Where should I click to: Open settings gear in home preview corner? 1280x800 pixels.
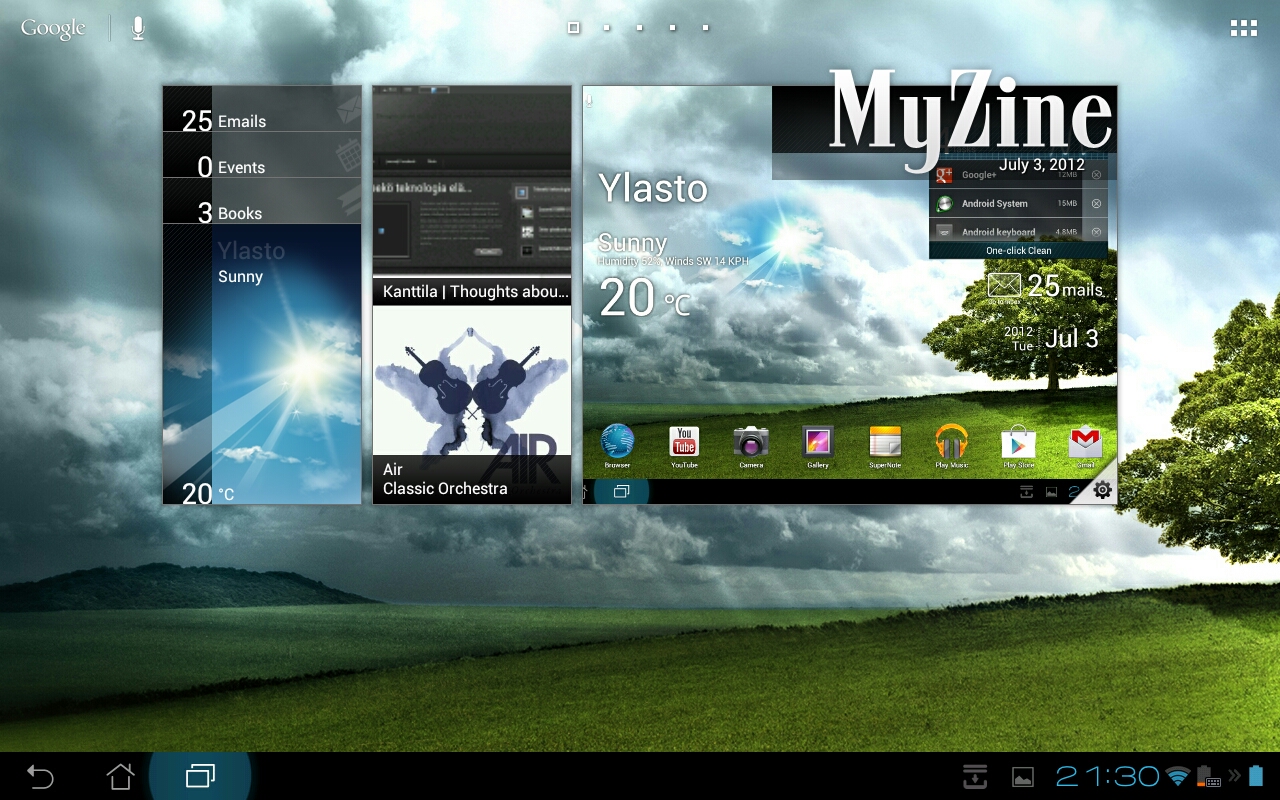[x=1102, y=490]
